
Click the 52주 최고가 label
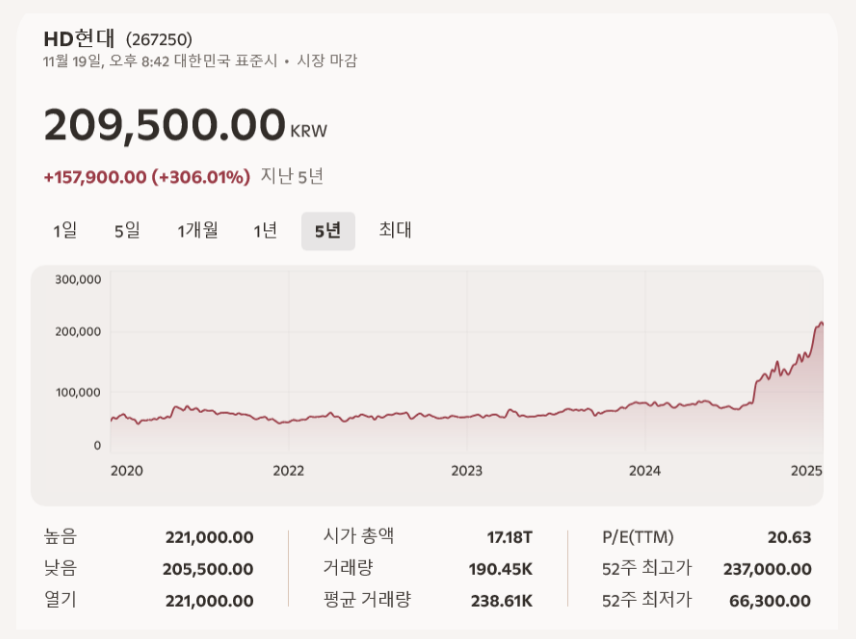(647, 568)
